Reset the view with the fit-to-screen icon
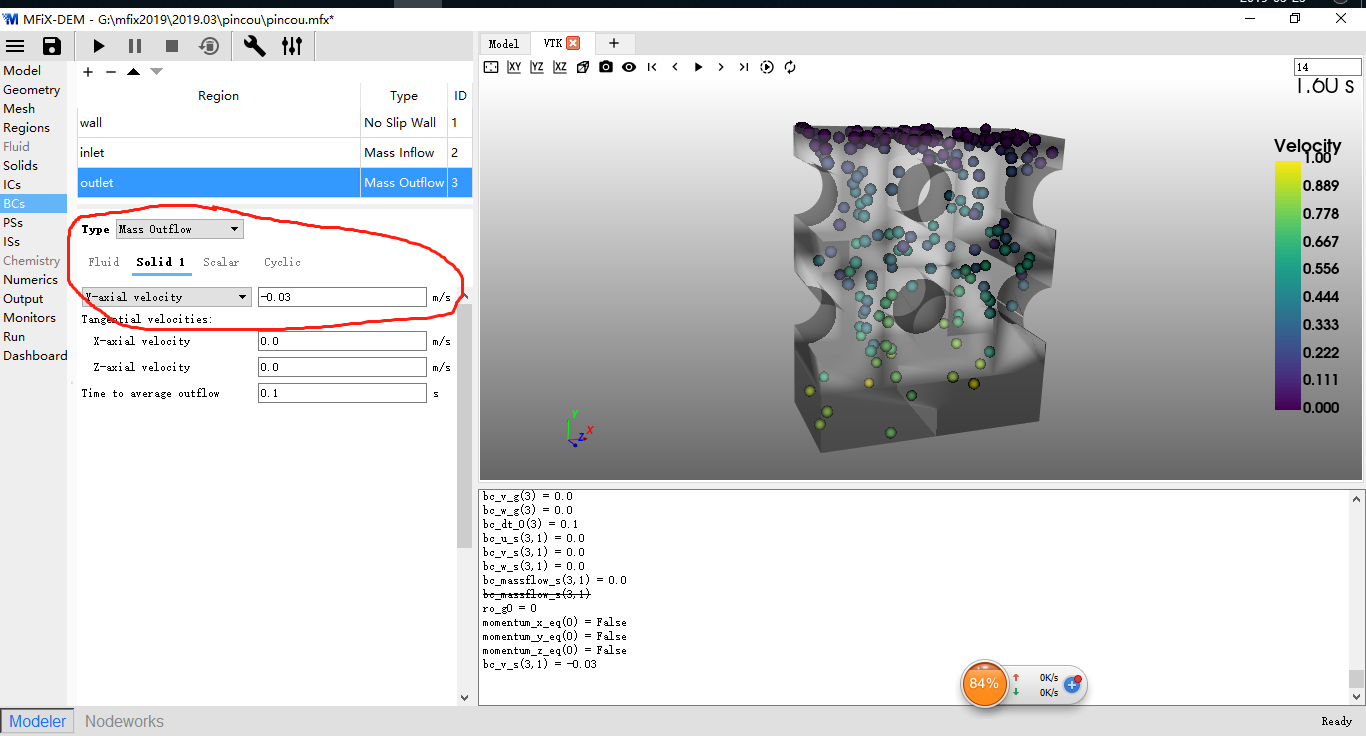1366x736 pixels. (491, 67)
